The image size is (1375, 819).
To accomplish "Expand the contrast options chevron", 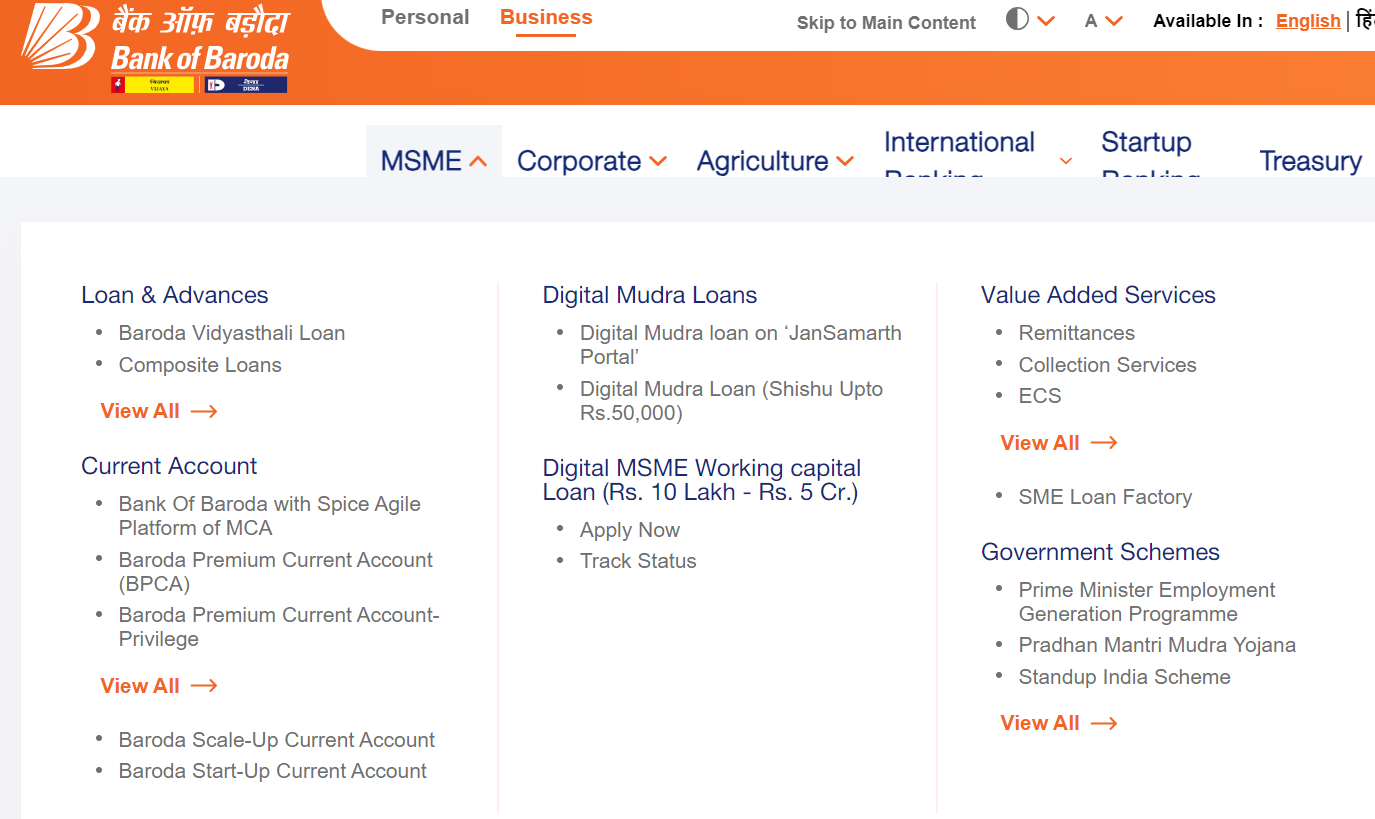I will click(x=1046, y=21).
